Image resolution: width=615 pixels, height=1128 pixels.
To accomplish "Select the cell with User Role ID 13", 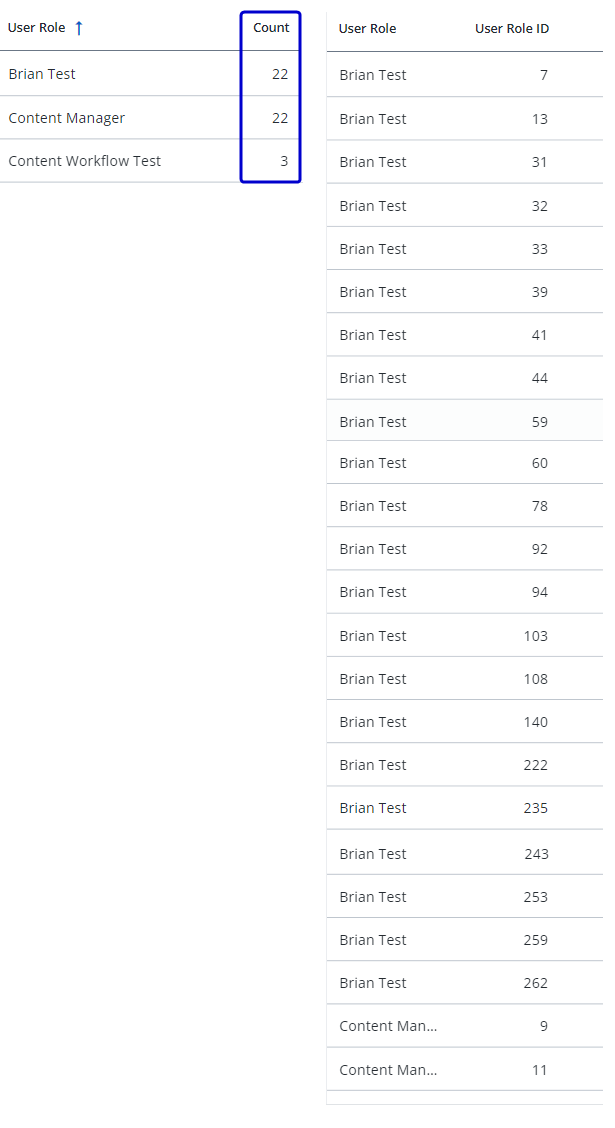I will coord(540,119).
